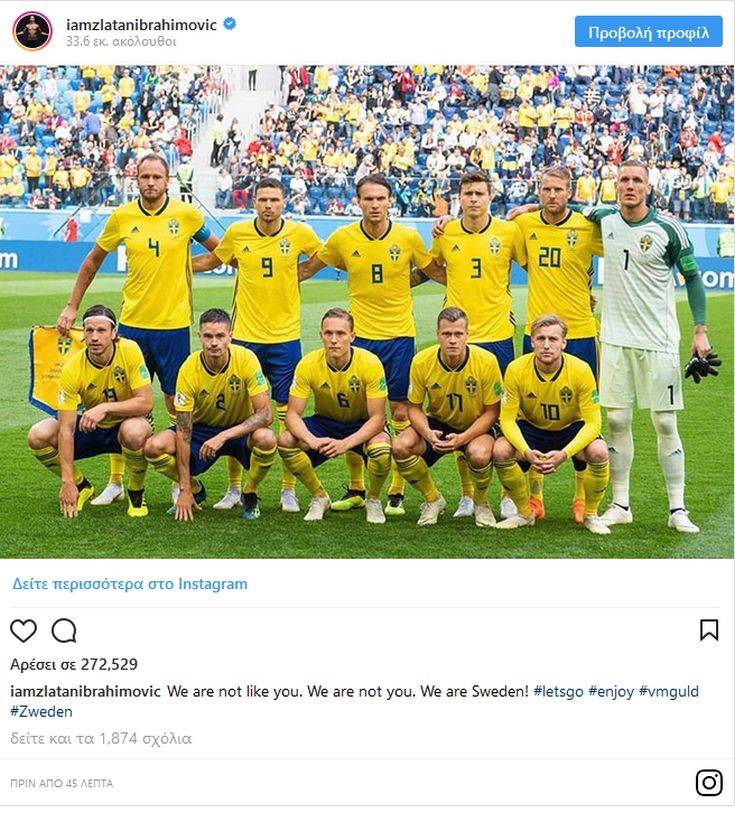The image size is (735, 813).
Task: Click the 272,529 likes count
Action: tap(74, 664)
